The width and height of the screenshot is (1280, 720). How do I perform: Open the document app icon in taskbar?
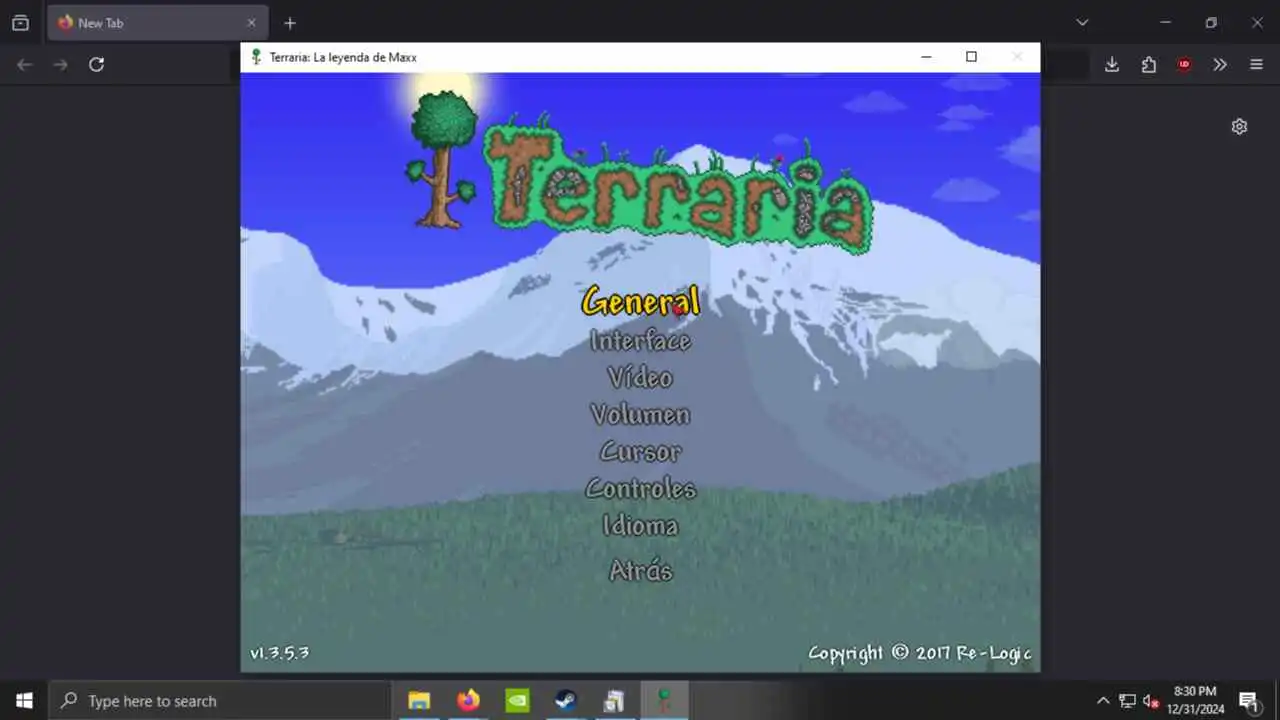614,701
